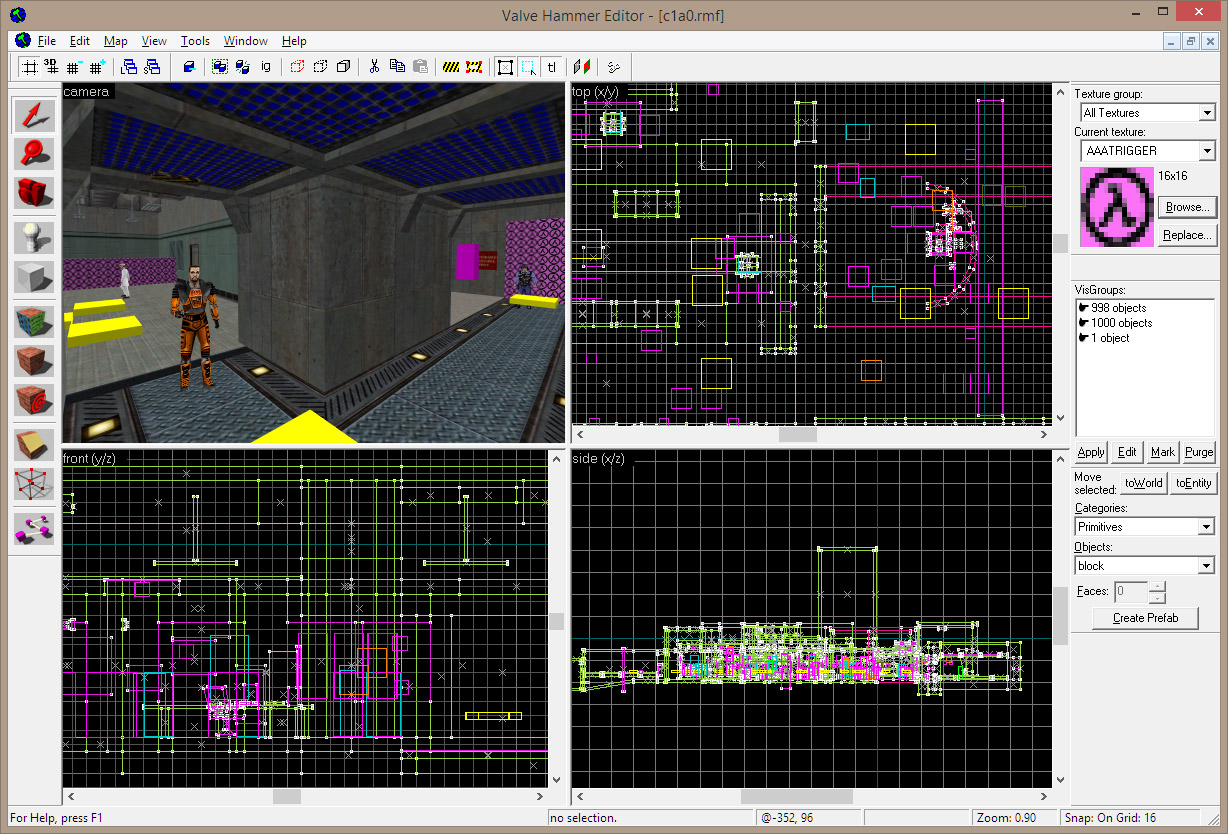Open the Texture group dropdown

point(1206,113)
